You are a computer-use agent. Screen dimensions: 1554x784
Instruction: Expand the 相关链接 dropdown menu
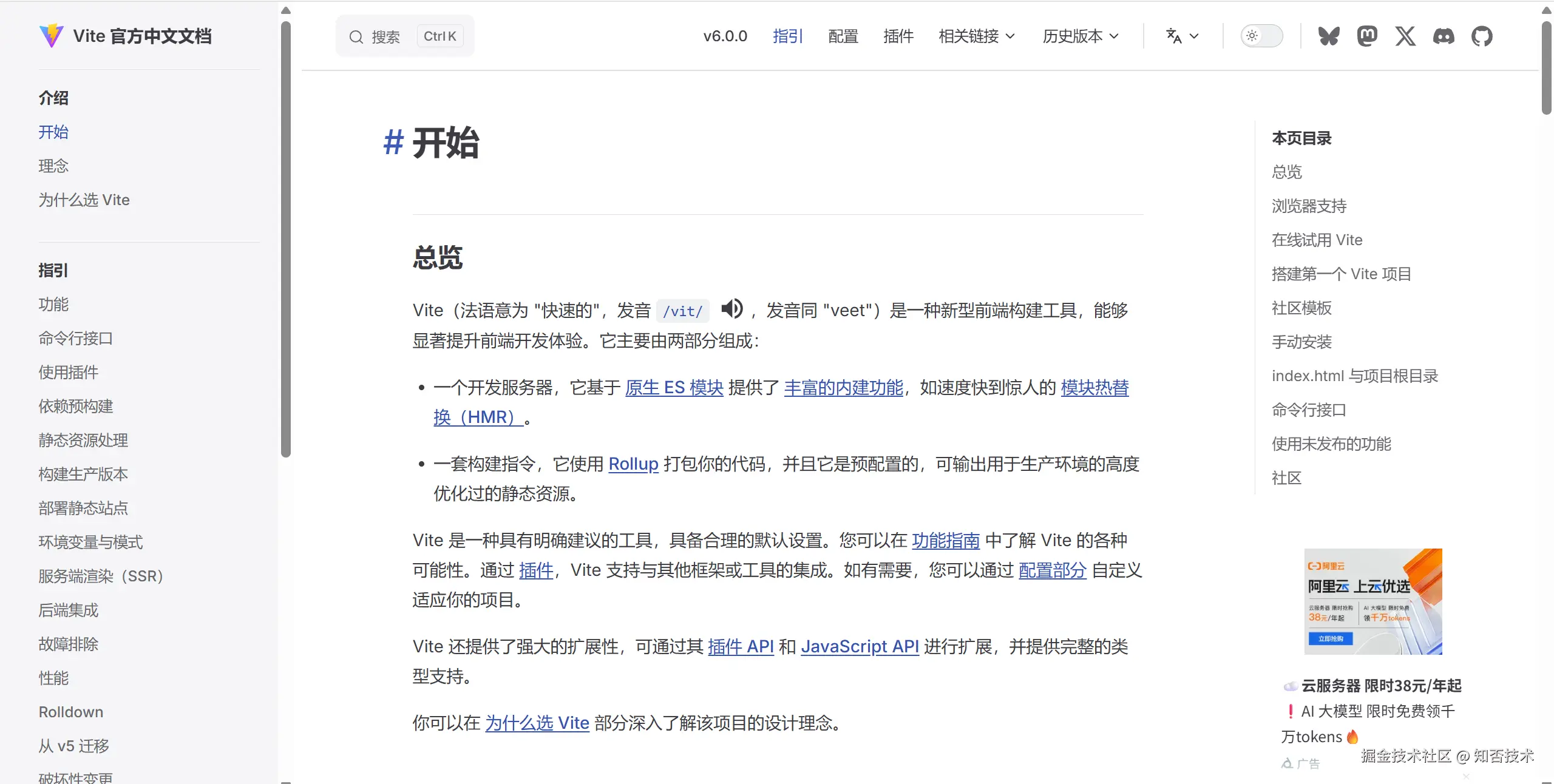tap(976, 36)
